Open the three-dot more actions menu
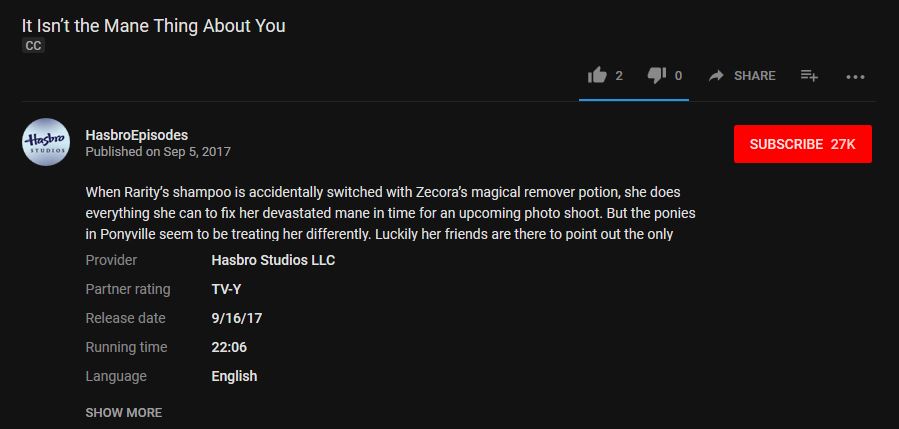899x429 pixels. point(855,76)
